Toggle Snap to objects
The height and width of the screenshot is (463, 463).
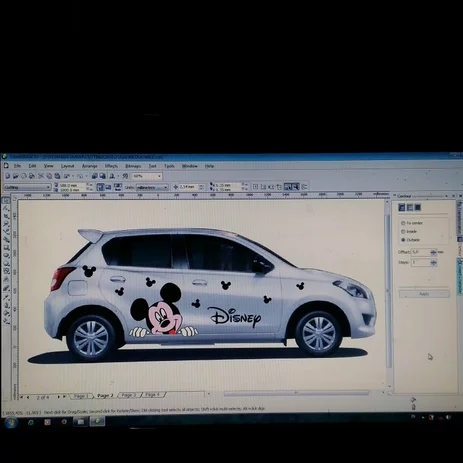coord(271,187)
